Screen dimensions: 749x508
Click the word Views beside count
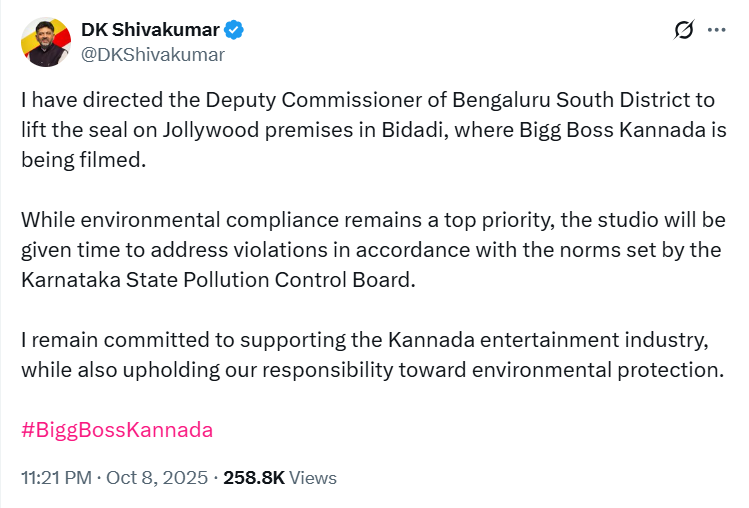click(x=313, y=478)
